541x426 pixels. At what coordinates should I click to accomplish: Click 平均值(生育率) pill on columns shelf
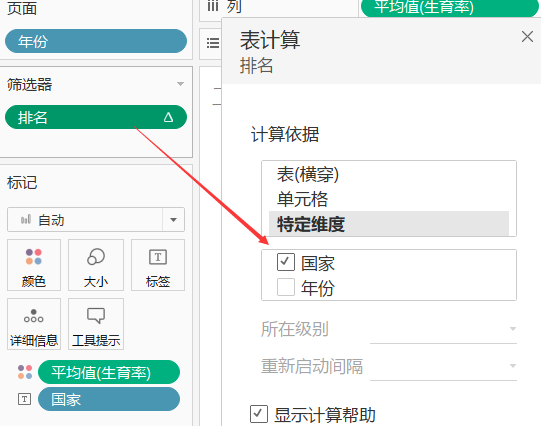click(450, 7)
